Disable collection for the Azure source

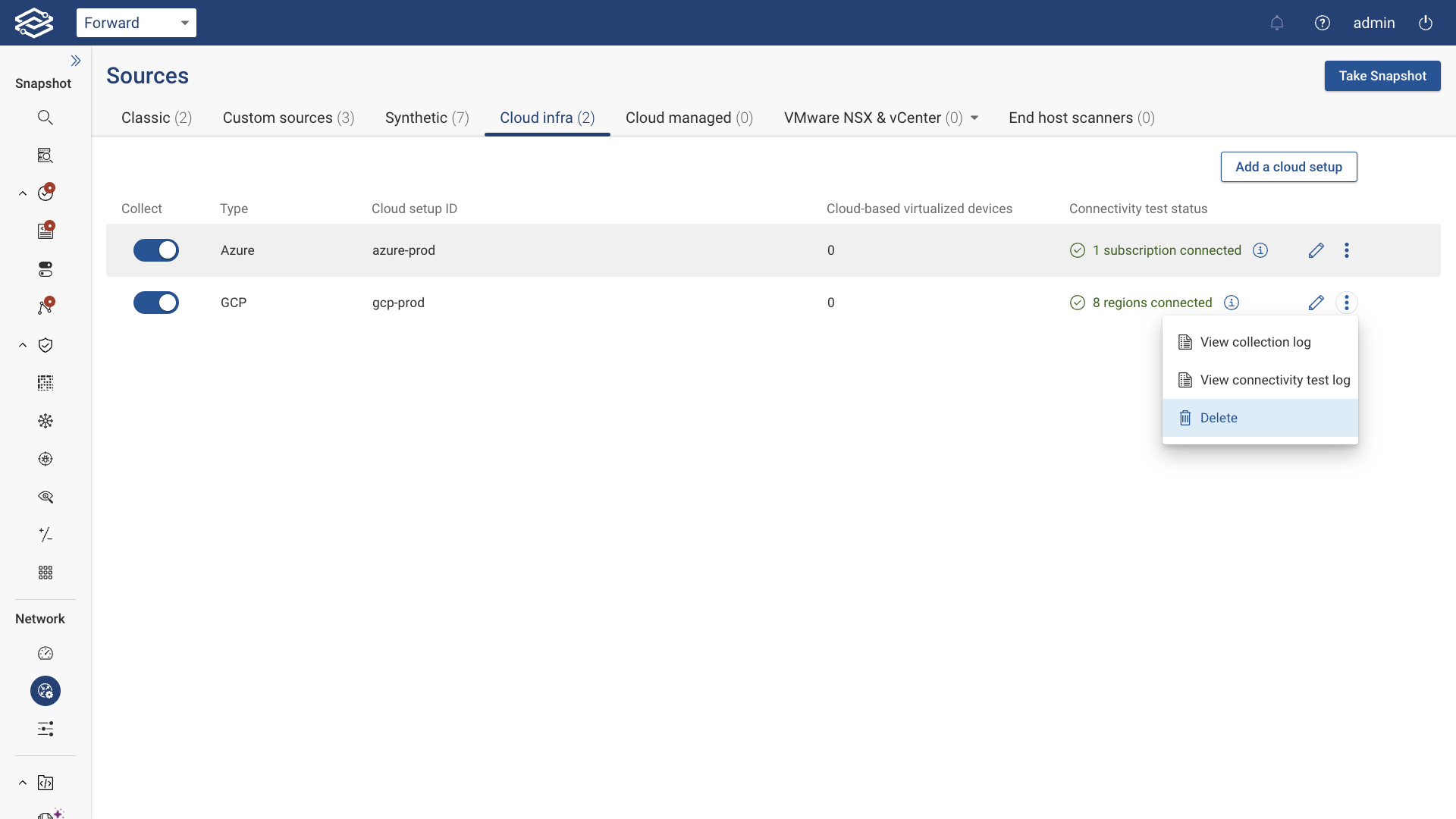point(156,250)
